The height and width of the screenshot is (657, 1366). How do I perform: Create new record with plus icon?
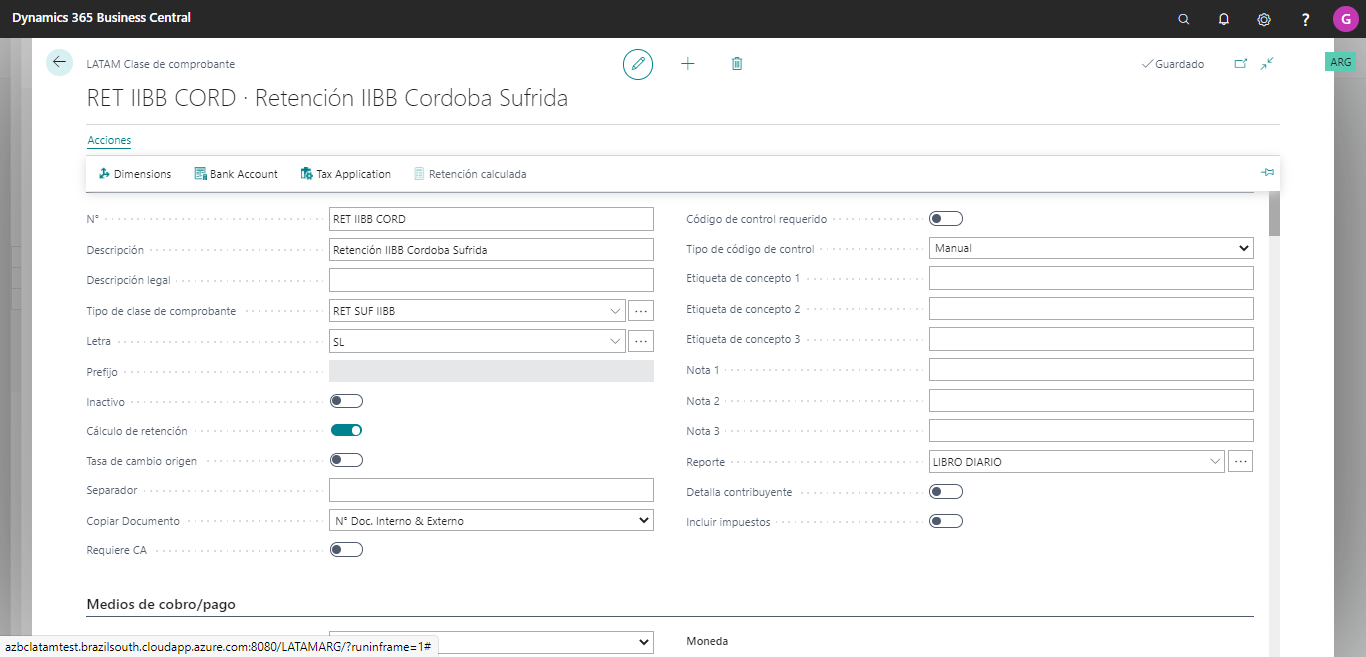pyautogui.click(x=688, y=64)
